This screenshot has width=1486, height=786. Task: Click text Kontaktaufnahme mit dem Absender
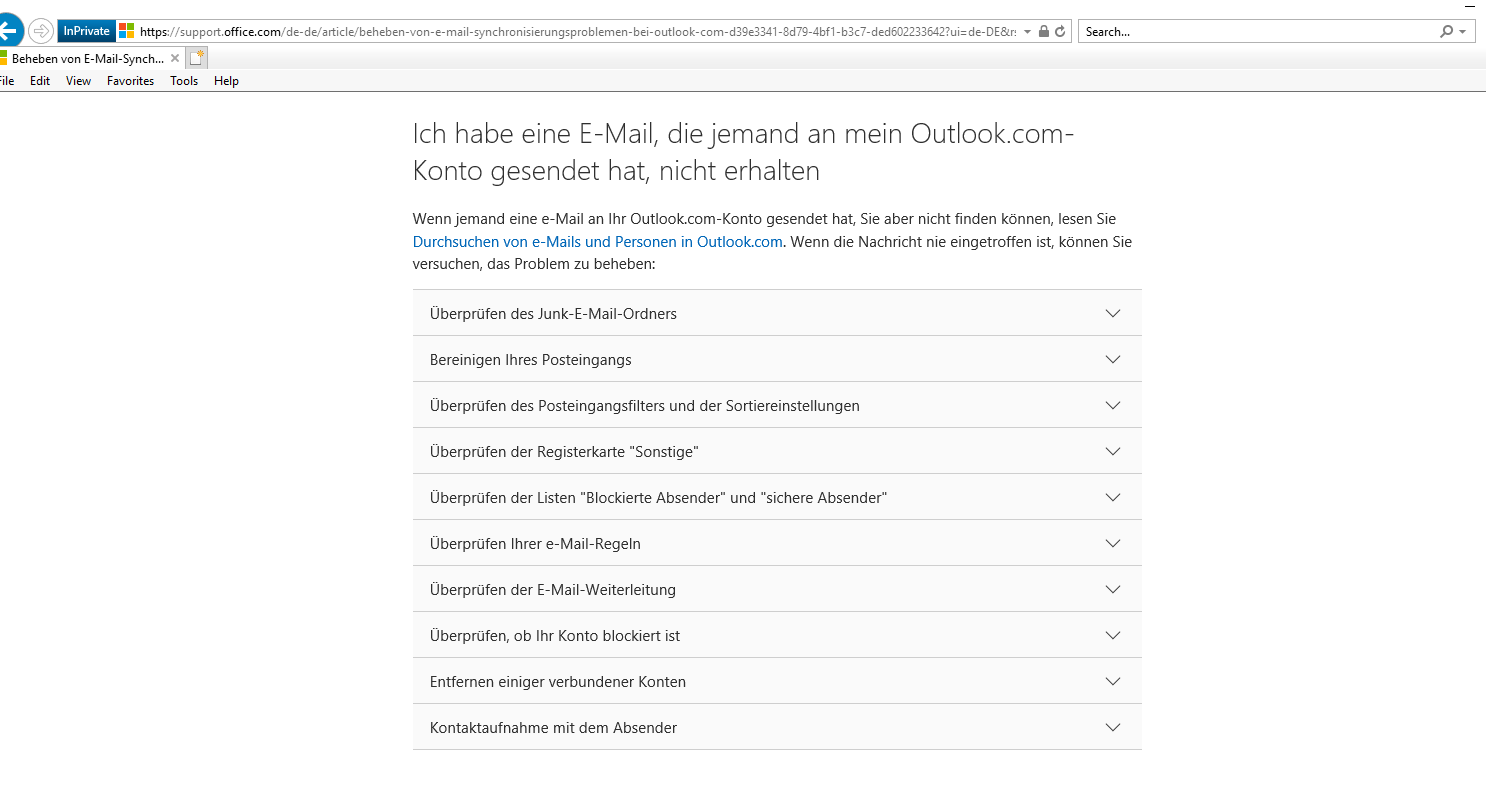tap(553, 728)
